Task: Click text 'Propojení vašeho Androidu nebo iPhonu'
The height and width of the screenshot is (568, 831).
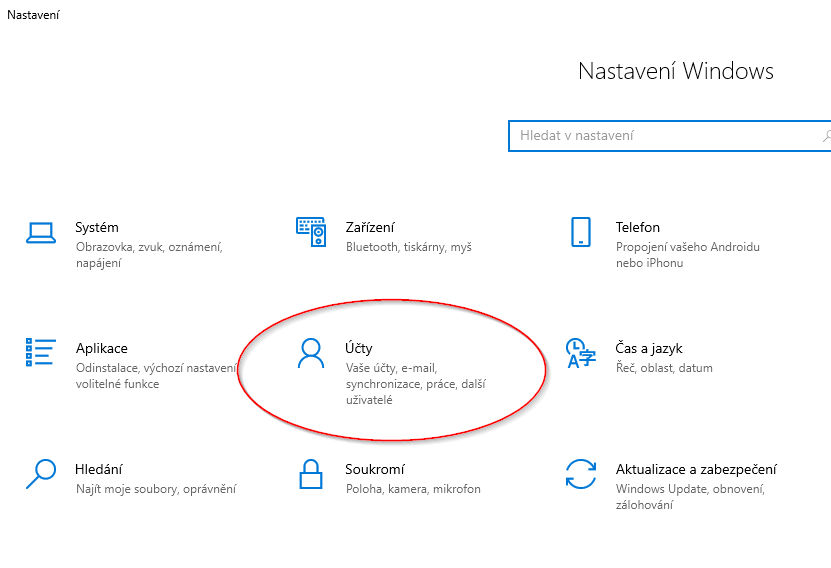Action: (687, 255)
